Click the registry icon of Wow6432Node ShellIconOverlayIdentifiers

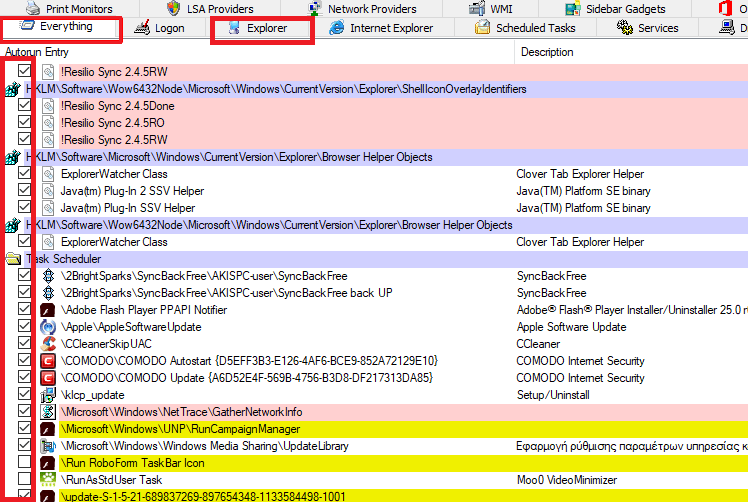click(13, 89)
